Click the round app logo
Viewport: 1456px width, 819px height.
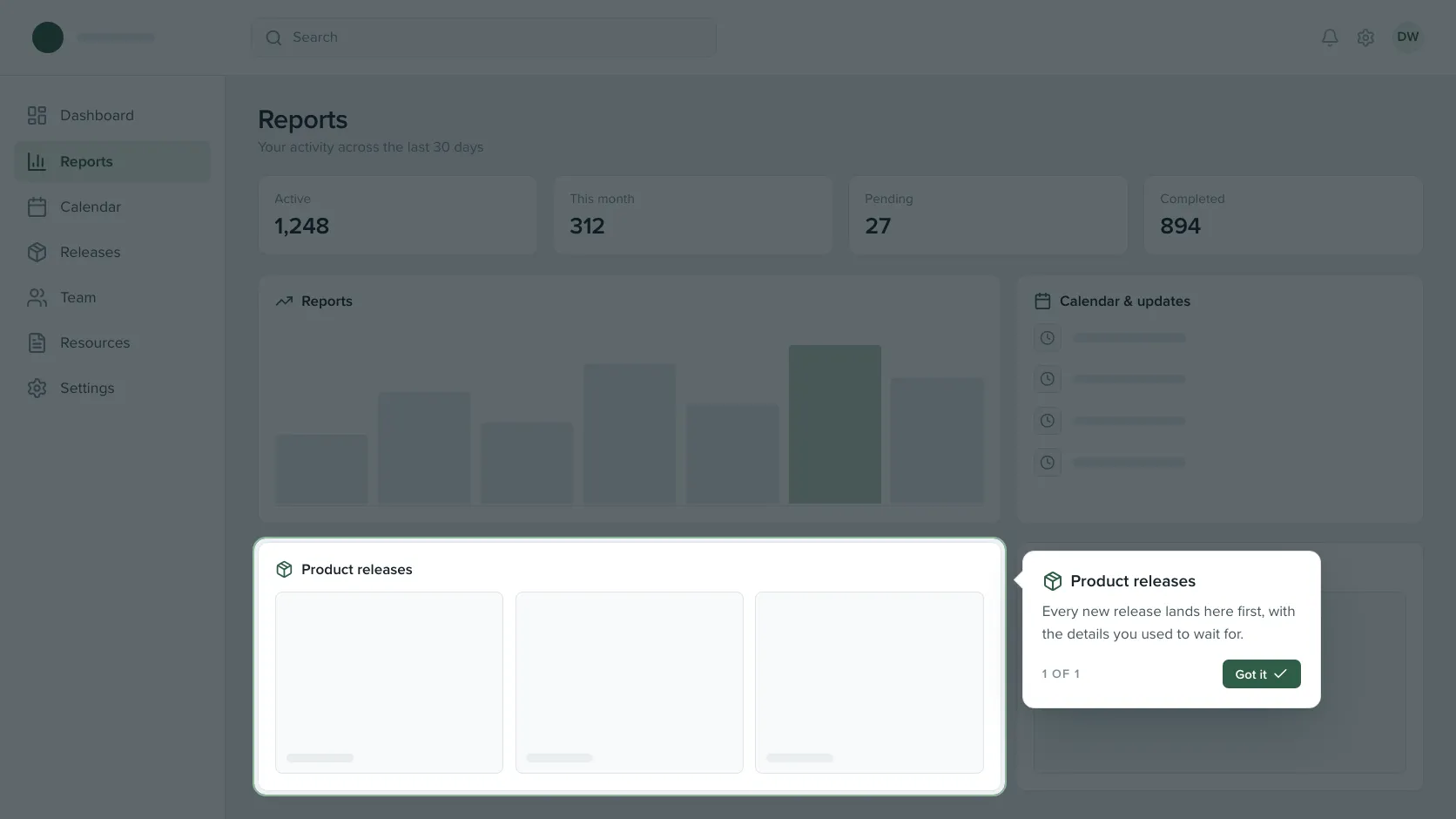pyautogui.click(x=48, y=37)
